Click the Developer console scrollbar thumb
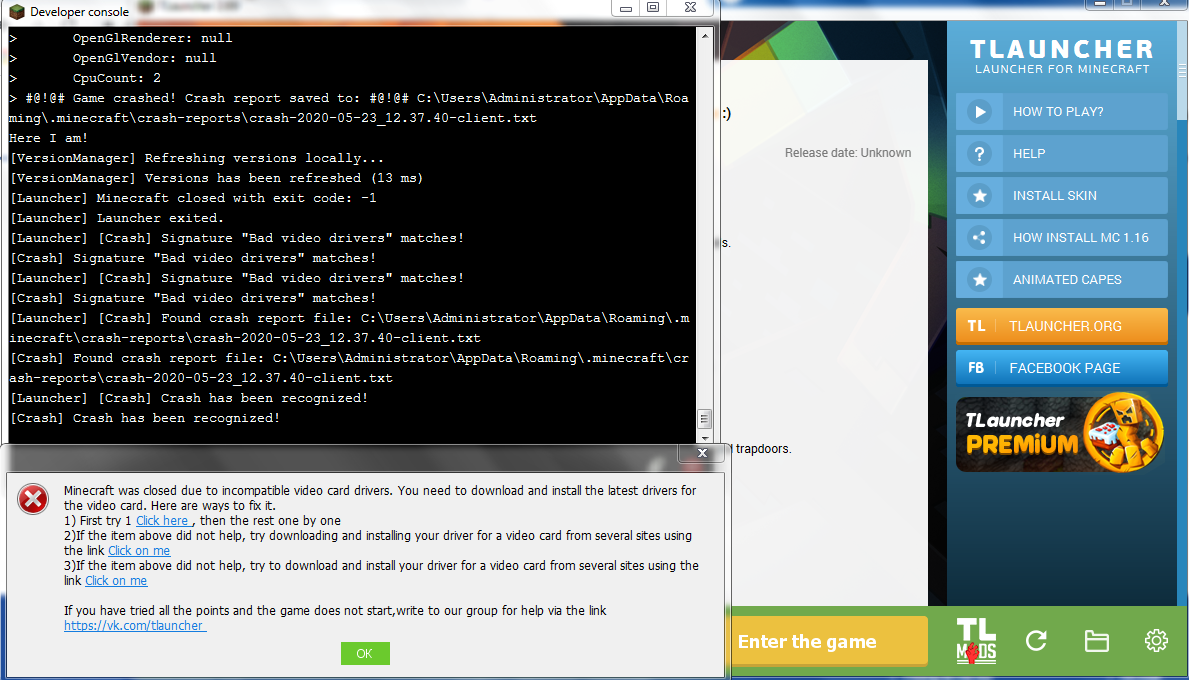 coord(704,418)
